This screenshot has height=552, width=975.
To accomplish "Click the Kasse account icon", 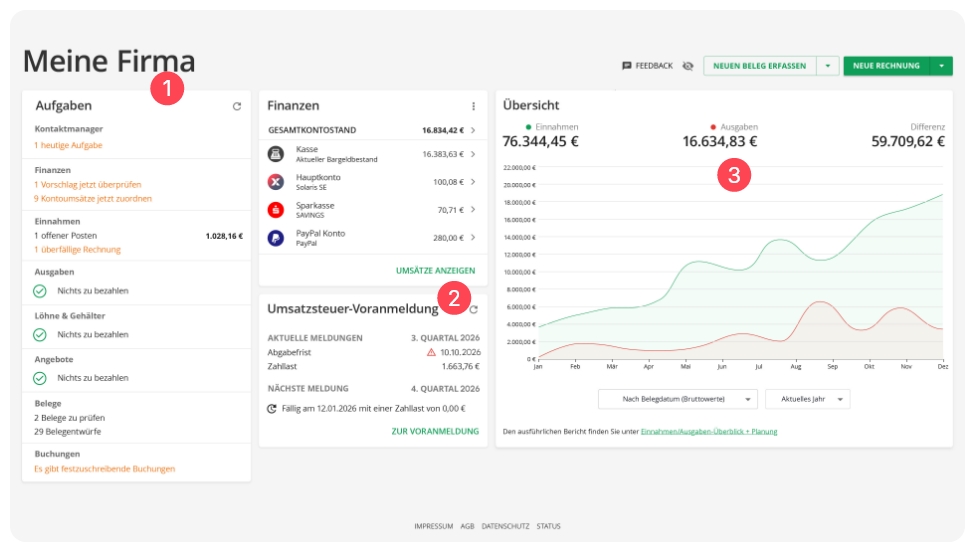I will [x=276, y=154].
